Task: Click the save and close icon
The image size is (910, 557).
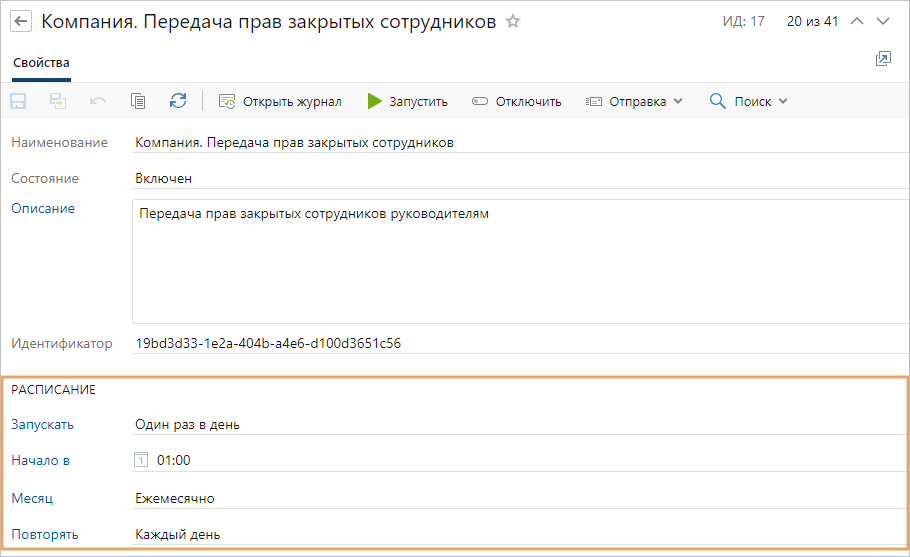Action: [58, 101]
